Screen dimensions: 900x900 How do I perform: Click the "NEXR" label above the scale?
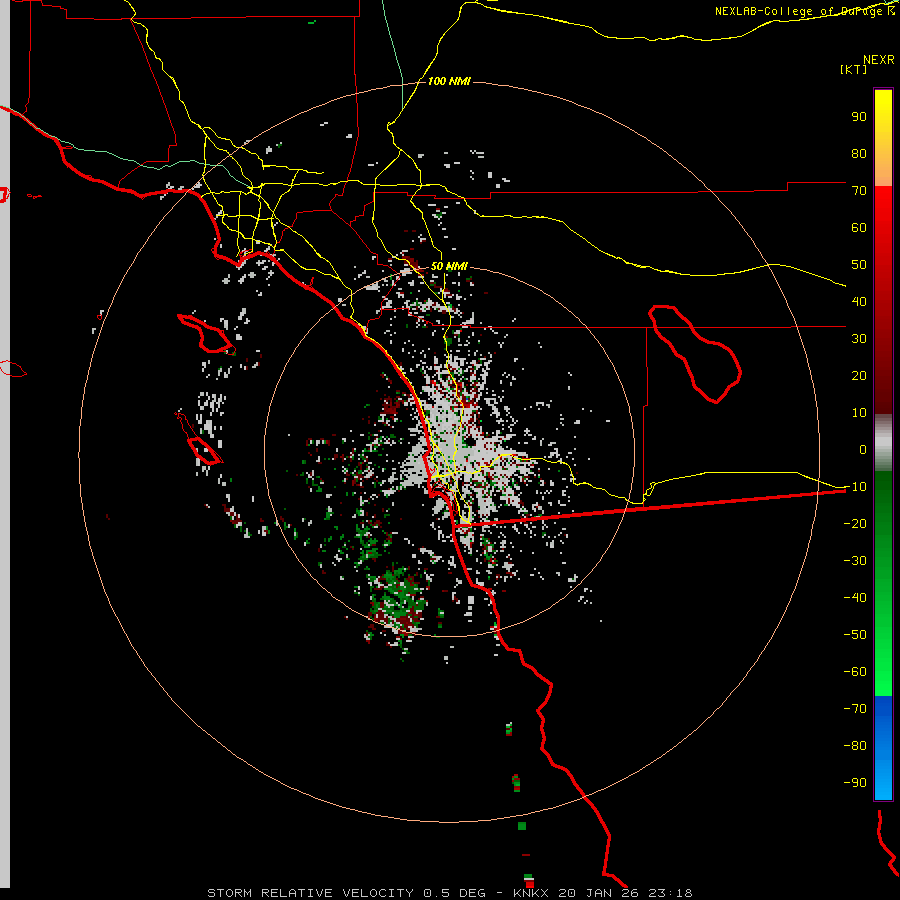(879, 60)
